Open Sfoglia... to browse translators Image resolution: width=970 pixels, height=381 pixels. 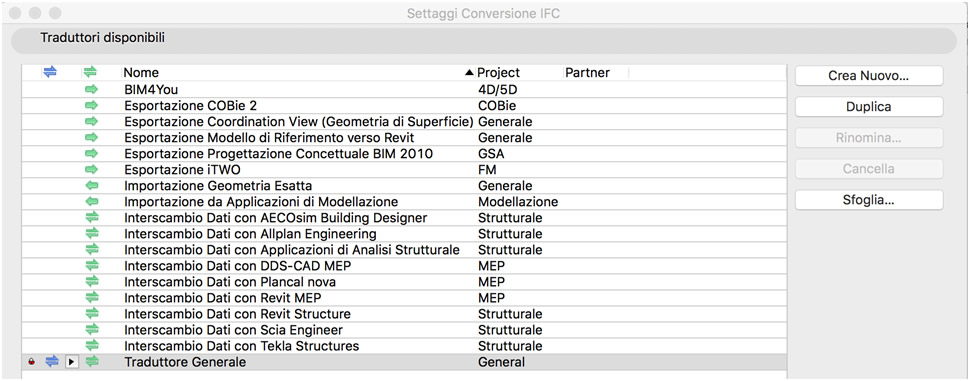click(x=869, y=200)
